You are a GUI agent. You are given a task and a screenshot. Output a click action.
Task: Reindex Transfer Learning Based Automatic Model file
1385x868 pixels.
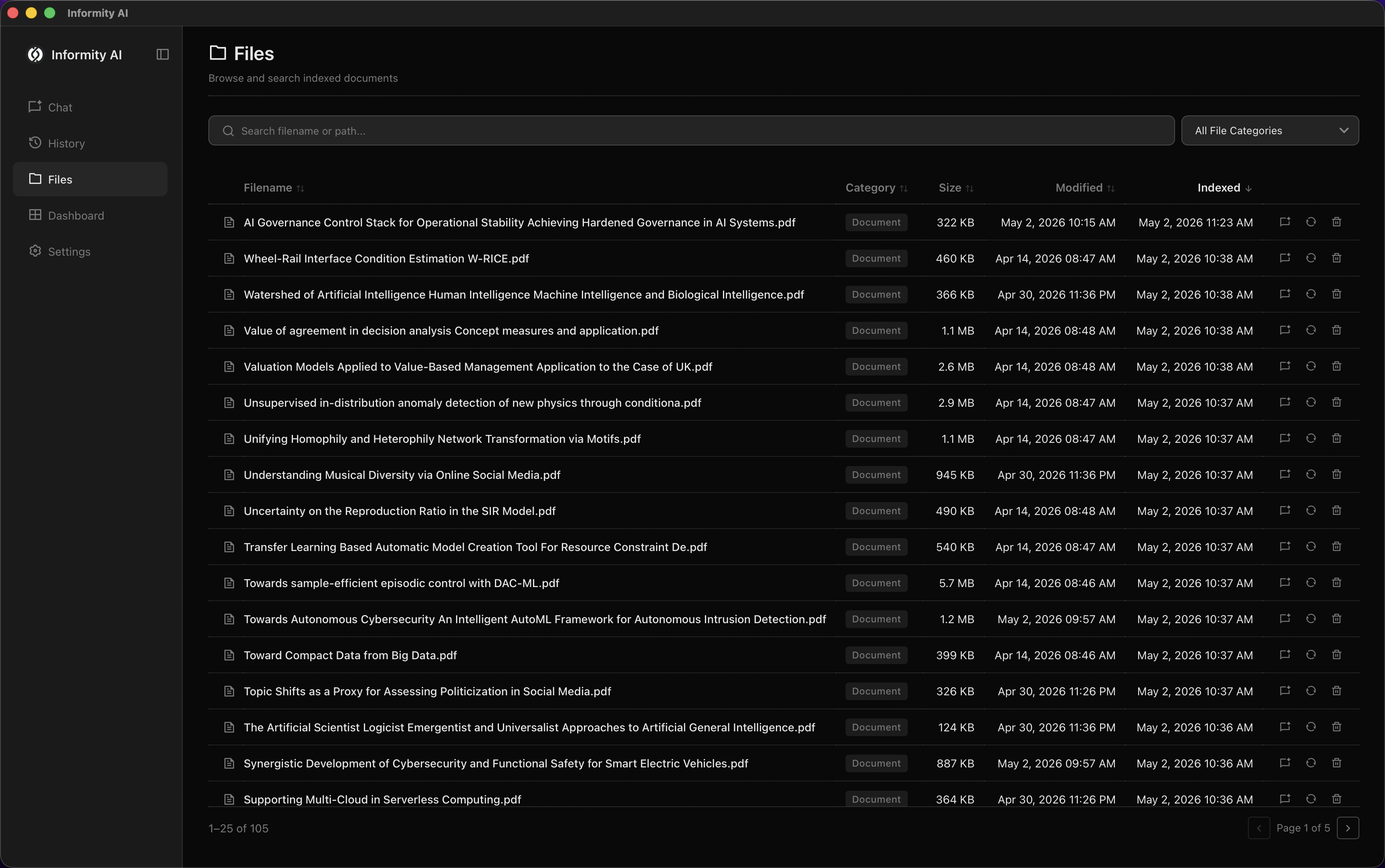pyautogui.click(x=1311, y=547)
